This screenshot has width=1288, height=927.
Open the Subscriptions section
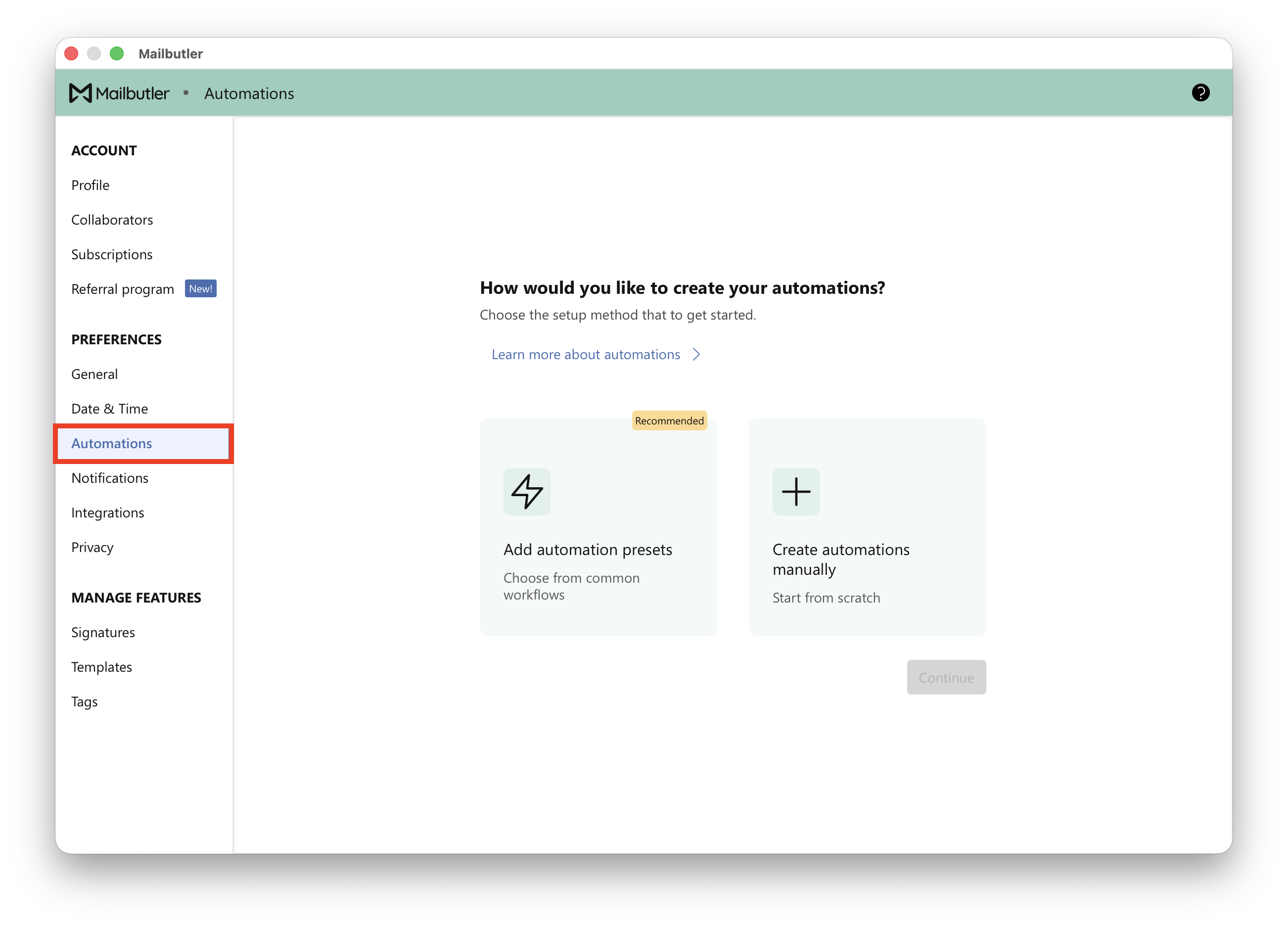[x=112, y=254]
